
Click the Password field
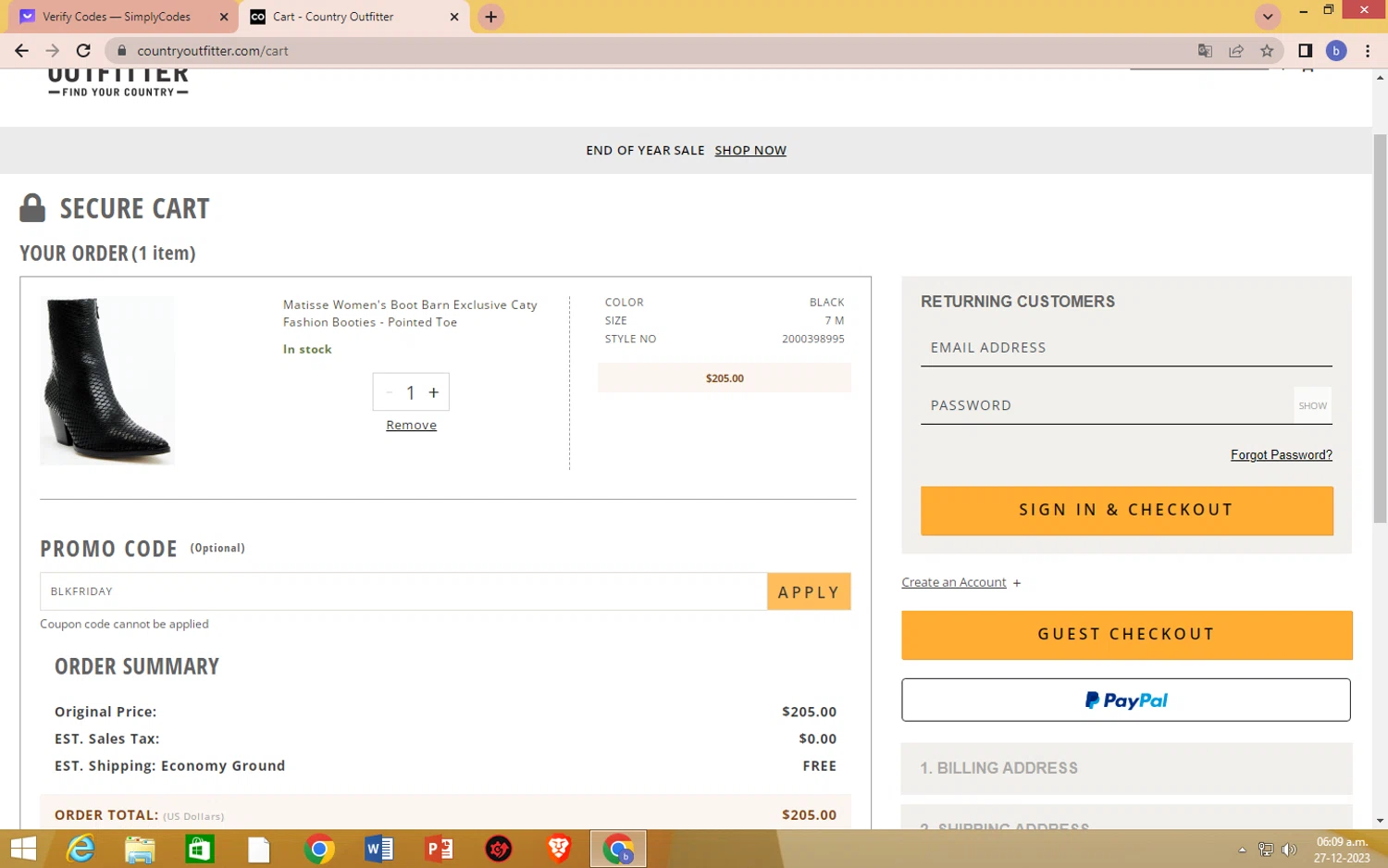(1107, 405)
